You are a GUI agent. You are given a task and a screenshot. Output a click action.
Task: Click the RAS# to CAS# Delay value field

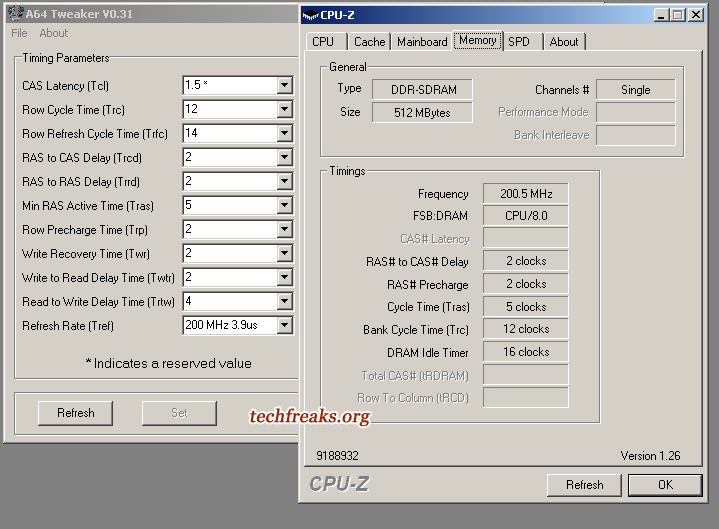tap(526, 261)
